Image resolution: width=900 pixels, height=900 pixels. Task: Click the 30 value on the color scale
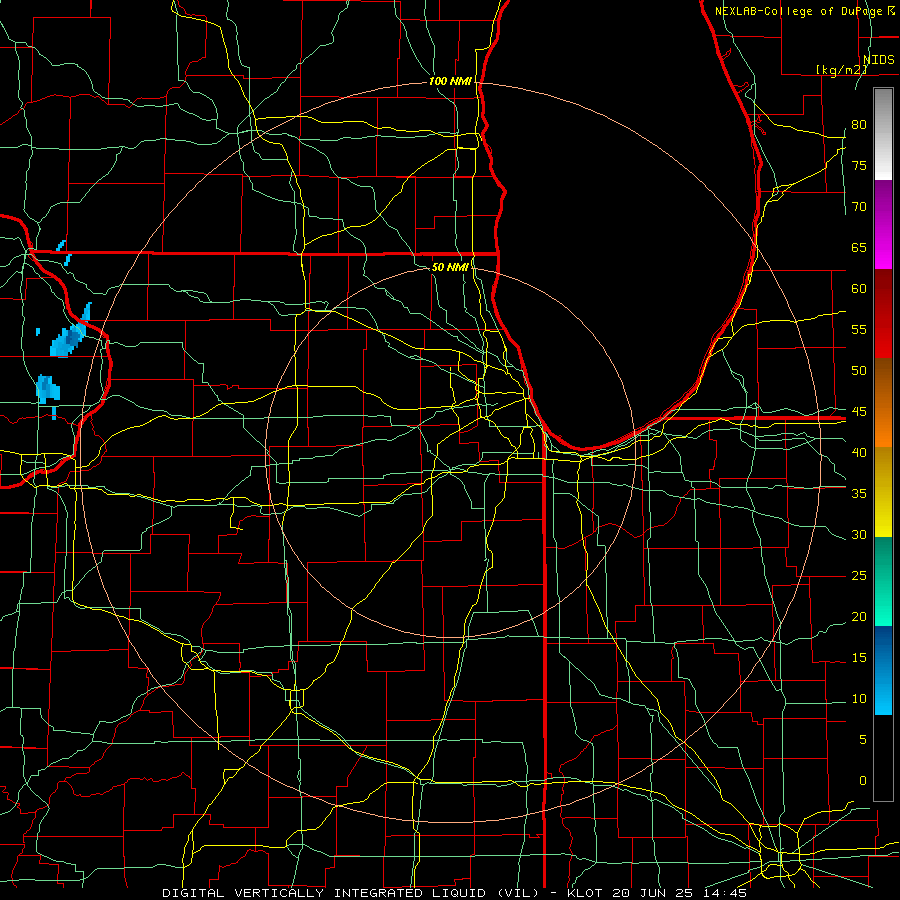[x=859, y=534]
